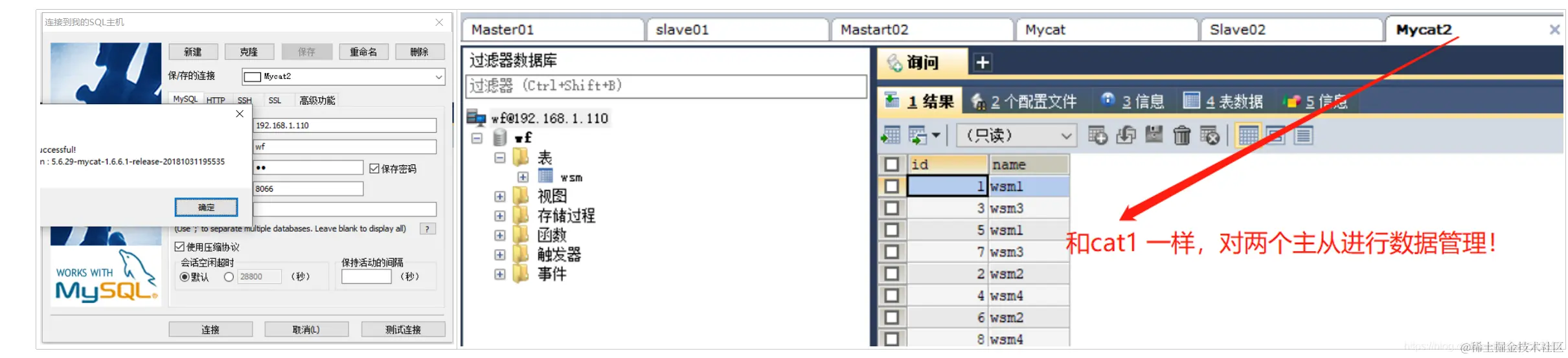Viewport: 1568px width, 358px height.
Task: Expand the 存储过程 folder node
Action: coord(499,216)
